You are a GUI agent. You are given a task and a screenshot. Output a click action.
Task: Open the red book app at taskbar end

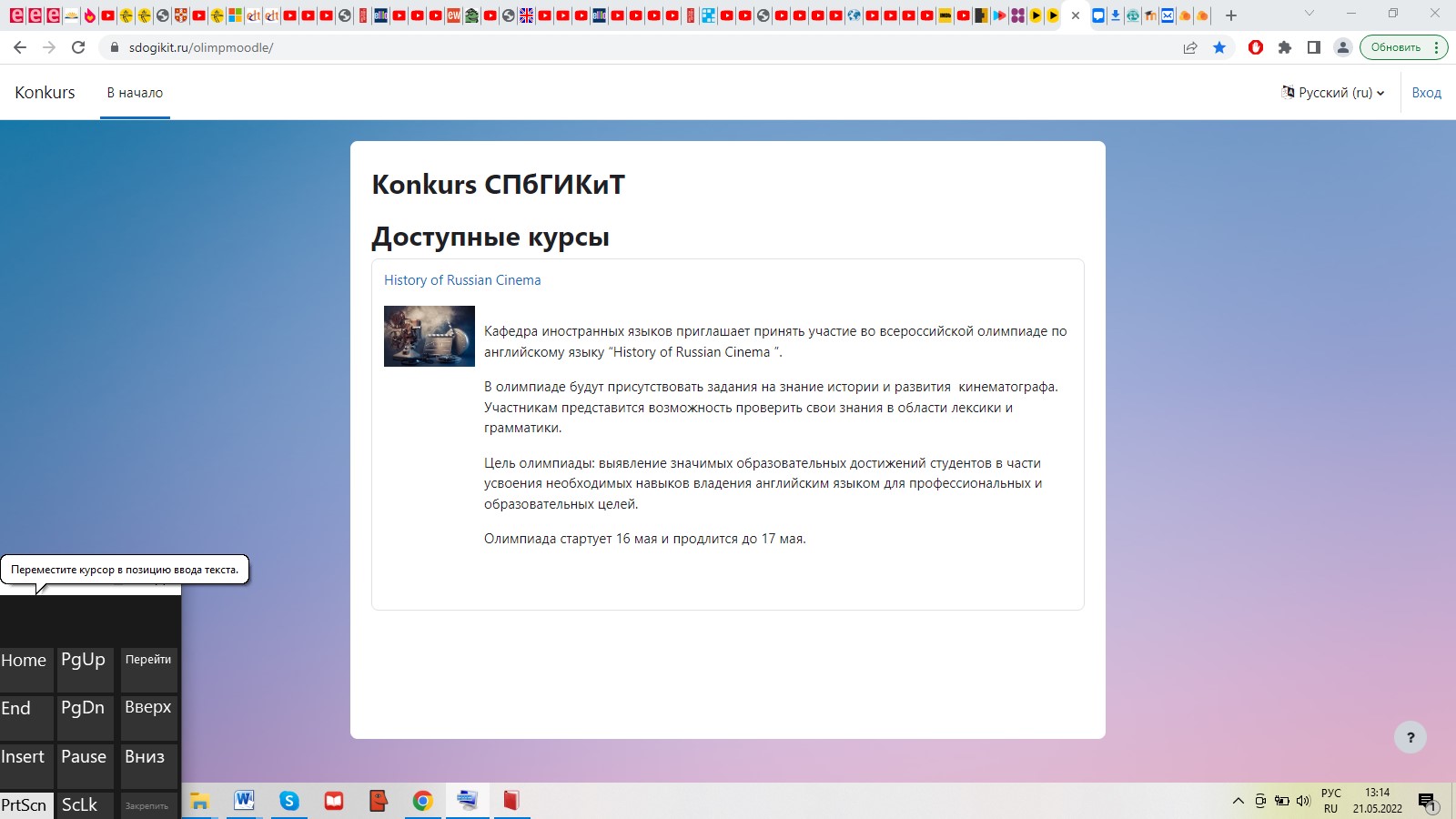512,801
